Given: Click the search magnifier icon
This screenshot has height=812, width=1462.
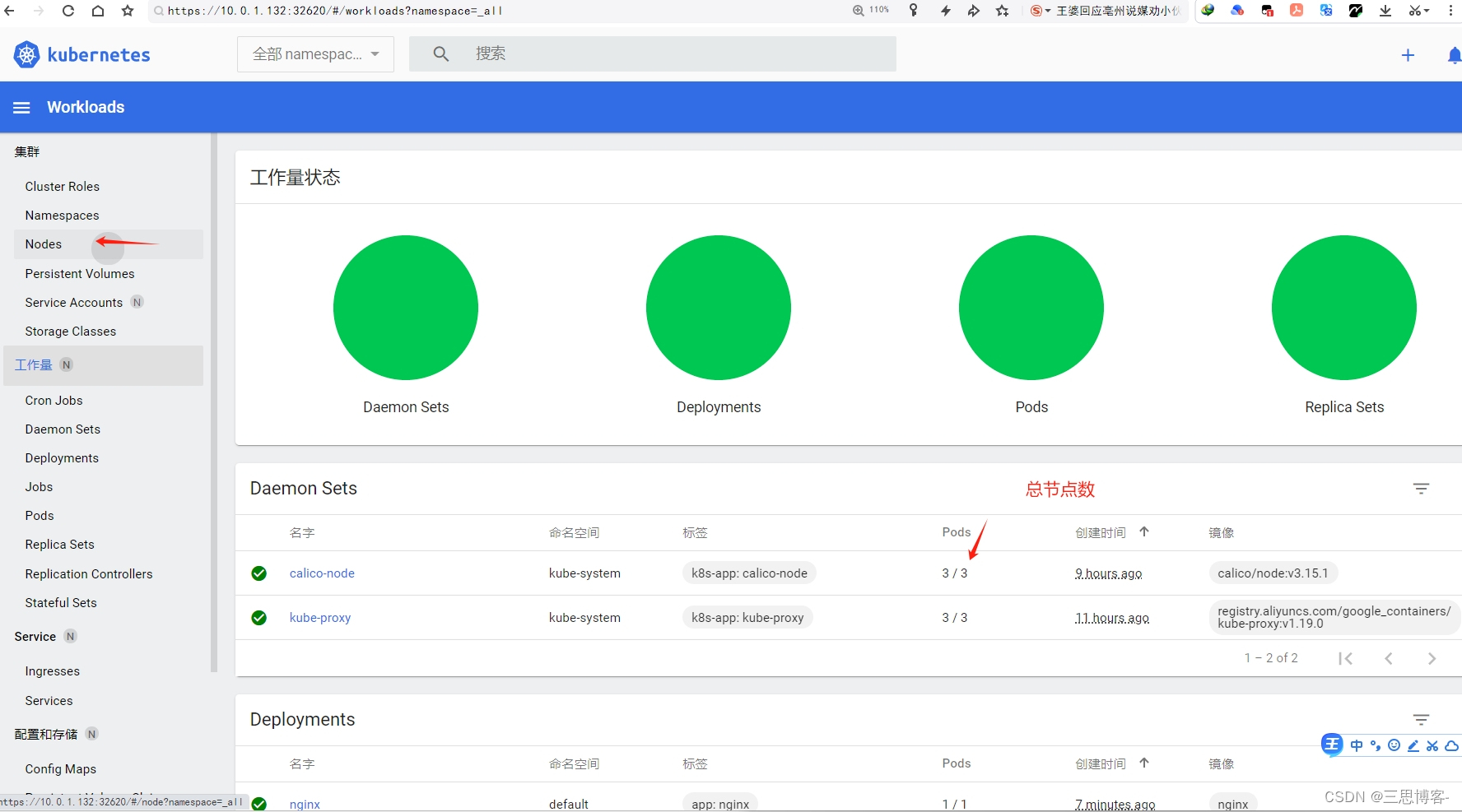Looking at the screenshot, I should 441,53.
